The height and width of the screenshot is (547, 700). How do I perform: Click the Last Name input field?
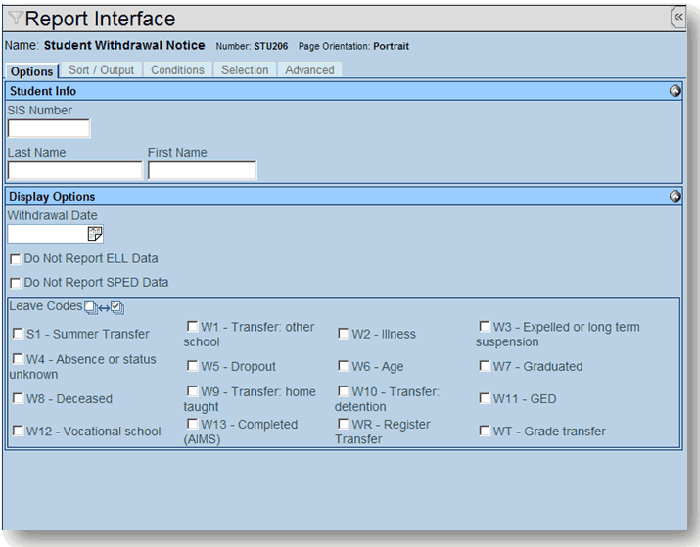click(75, 170)
